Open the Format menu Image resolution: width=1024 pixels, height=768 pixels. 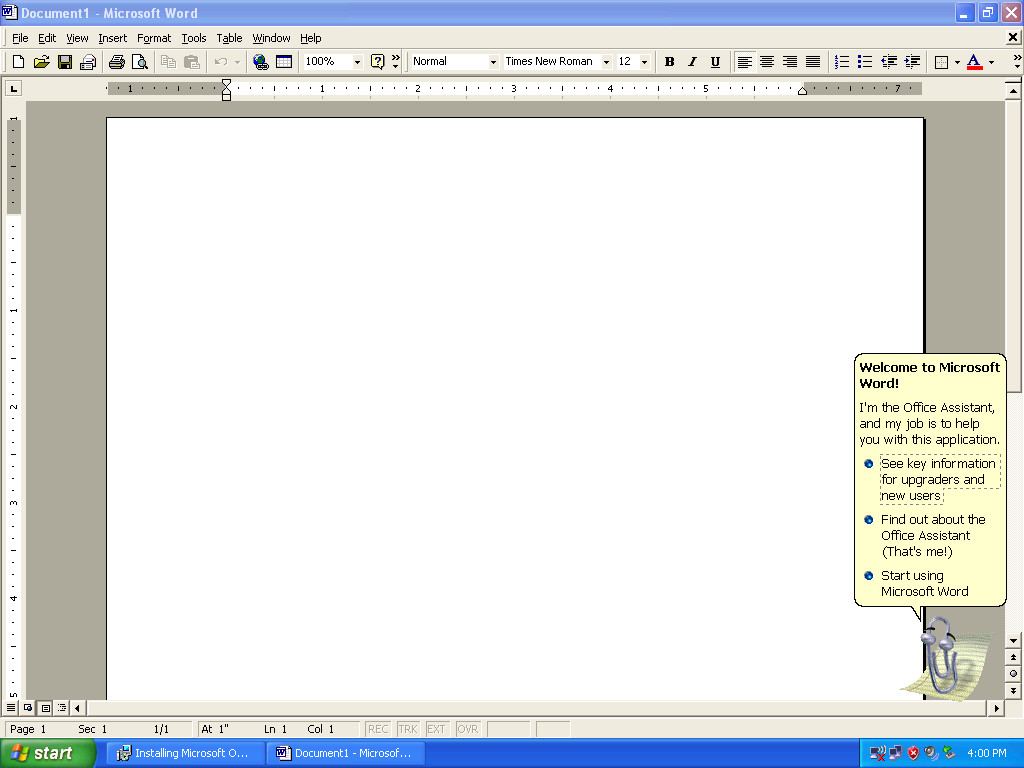click(154, 38)
